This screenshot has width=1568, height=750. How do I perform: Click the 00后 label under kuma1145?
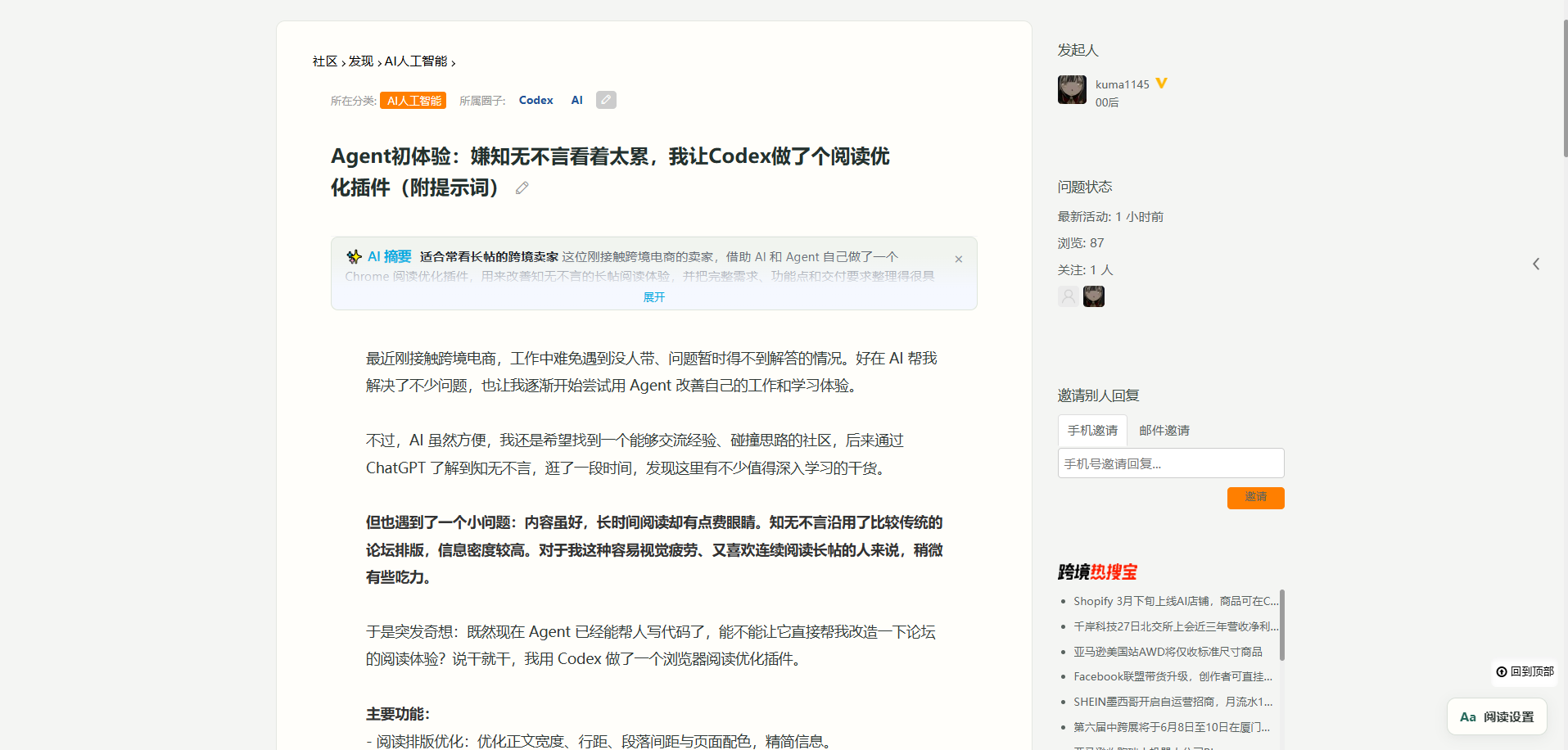tap(1107, 102)
